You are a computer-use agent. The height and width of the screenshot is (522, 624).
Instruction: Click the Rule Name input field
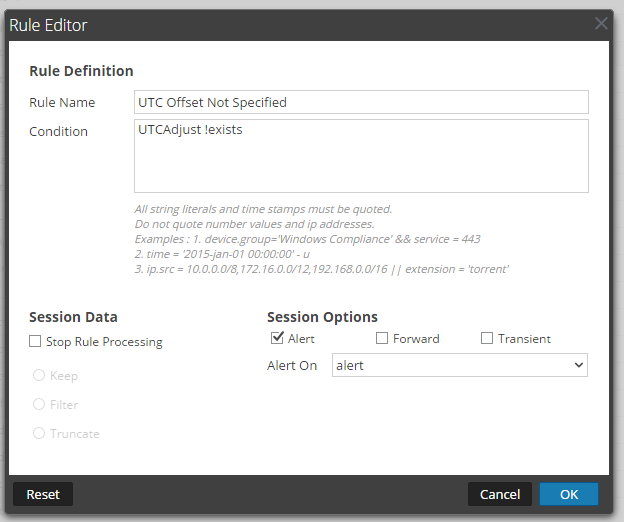coord(361,102)
